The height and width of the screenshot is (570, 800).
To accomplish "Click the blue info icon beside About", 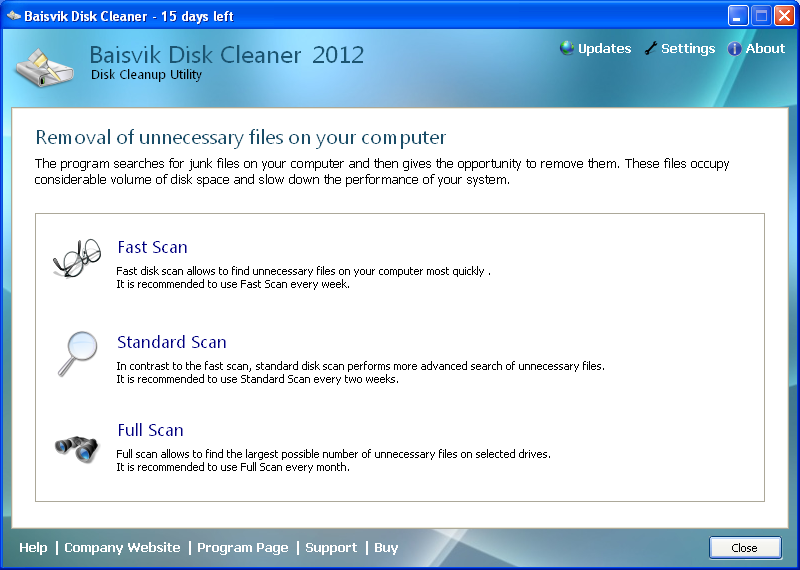I will click(734, 48).
